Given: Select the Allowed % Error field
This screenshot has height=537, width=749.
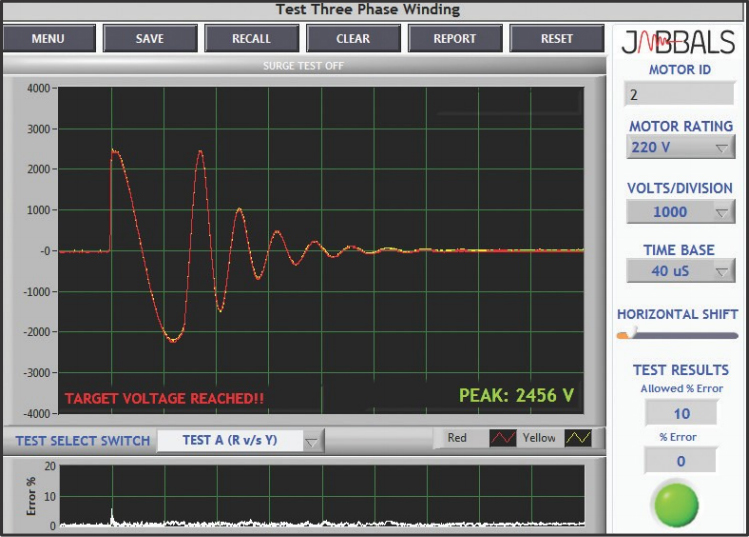Looking at the screenshot, I should click(x=680, y=412).
